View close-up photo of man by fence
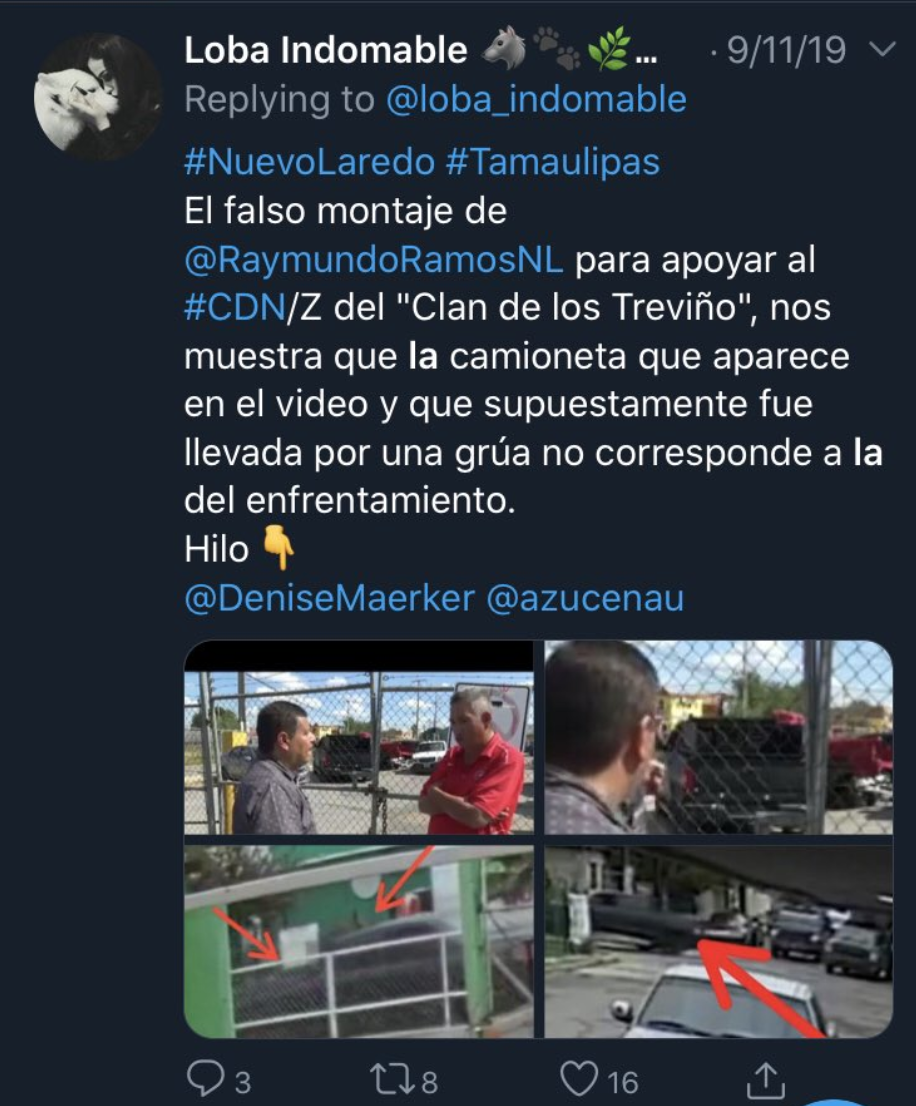Viewport: 916px width, 1106px height. pos(719,737)
